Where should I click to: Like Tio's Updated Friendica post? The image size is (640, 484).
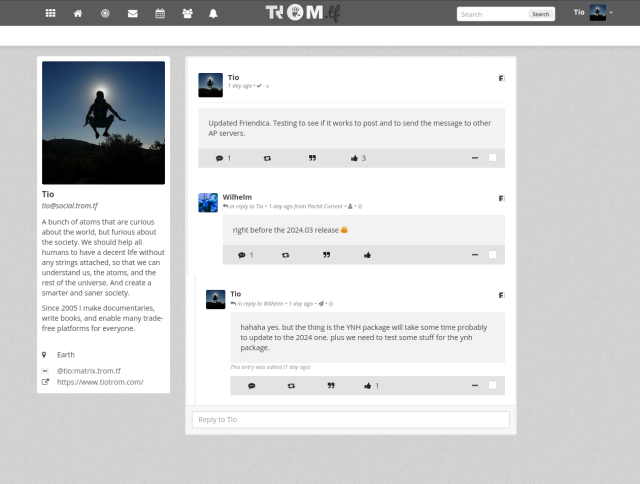pyautogui.click(x=354, y=158)
